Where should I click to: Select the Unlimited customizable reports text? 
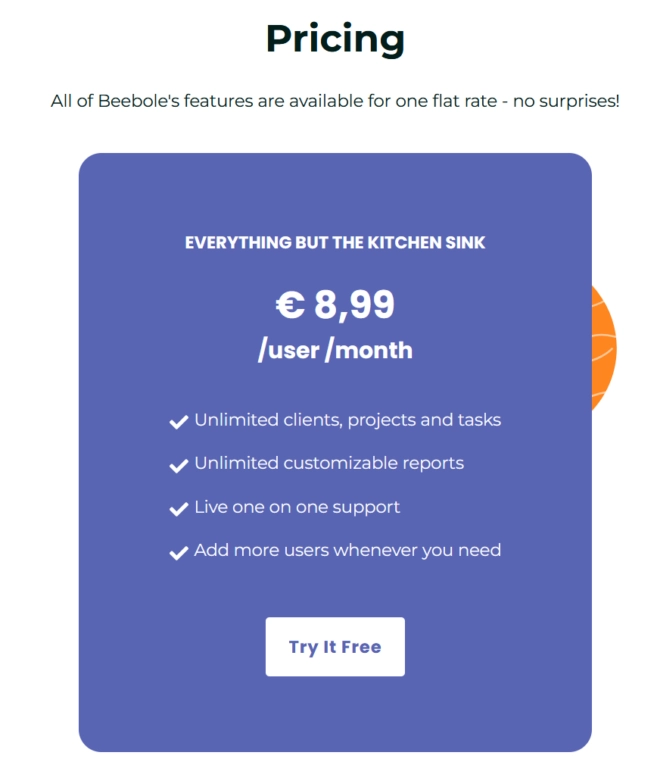coord(329,463)
